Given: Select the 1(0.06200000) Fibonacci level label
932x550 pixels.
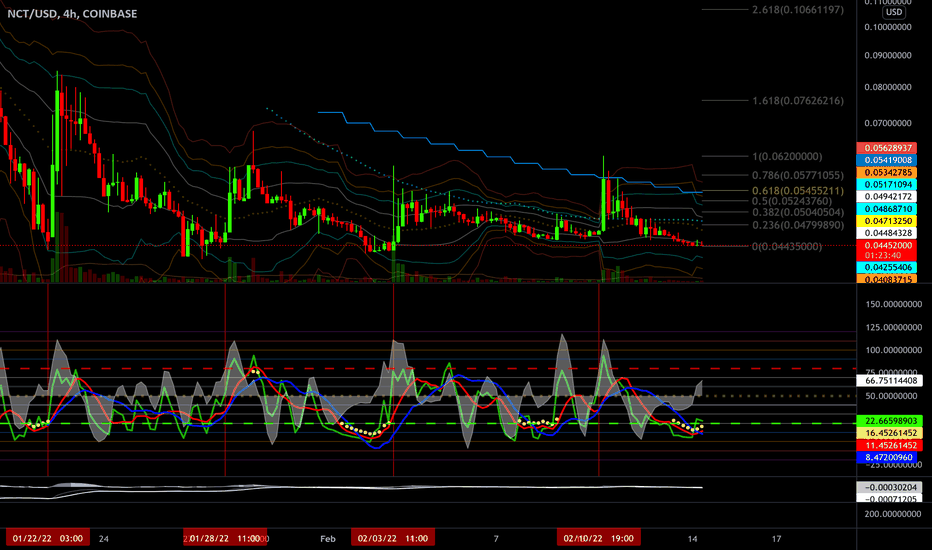Looking at the screenshot, I should [787, 156].
